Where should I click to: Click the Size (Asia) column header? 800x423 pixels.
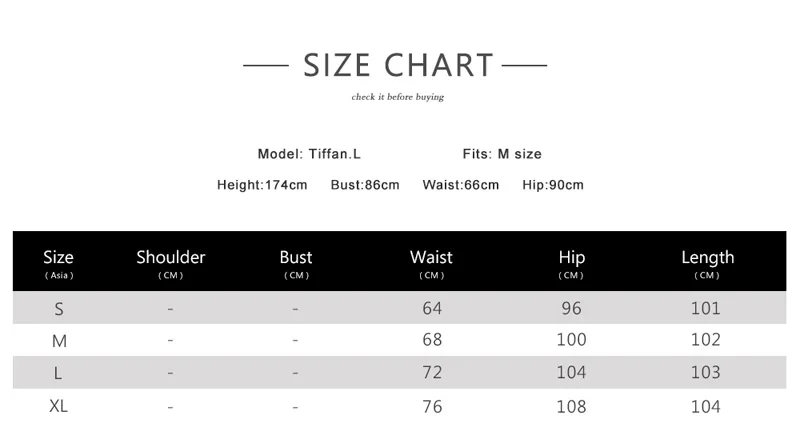pyautogui.click(x=59, y=262)
